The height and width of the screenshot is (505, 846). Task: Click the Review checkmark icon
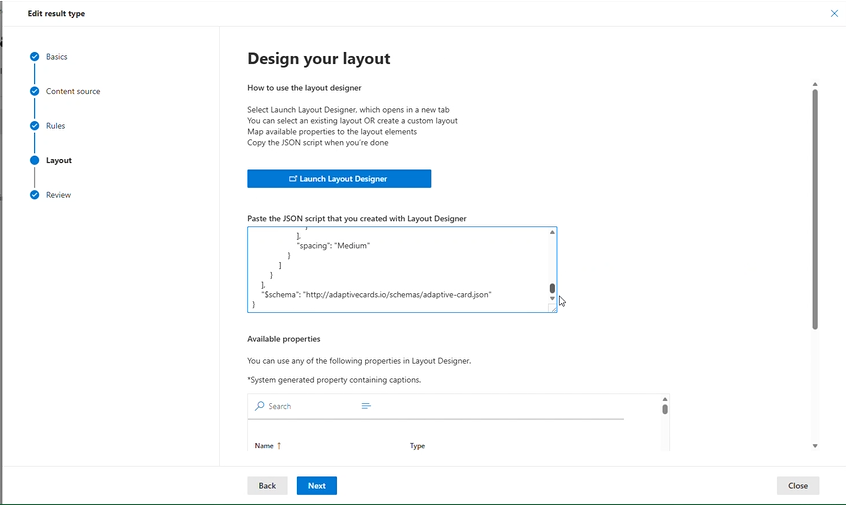pos(35,195)
